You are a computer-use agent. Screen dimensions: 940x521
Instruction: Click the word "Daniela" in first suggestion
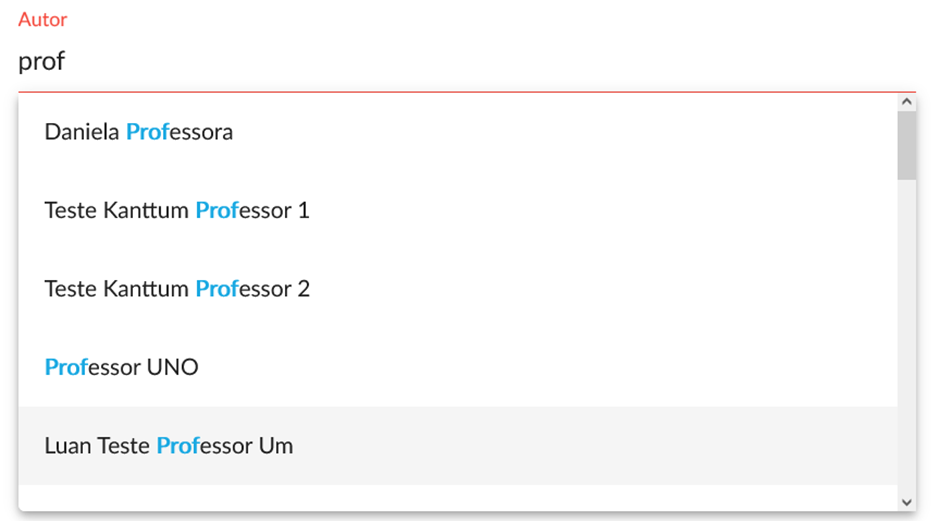click(x=82, y=132)
